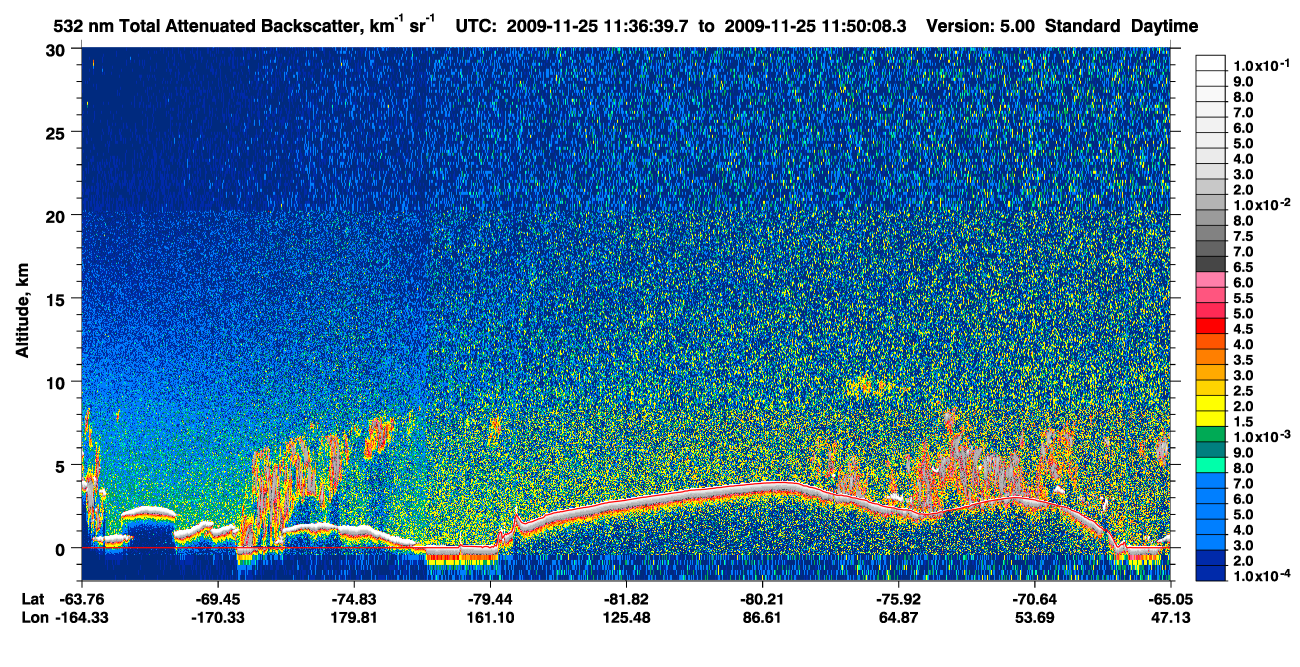Image resolution: width=1300 pixels, height=667 pixels.
Task: Click latitude value '-63.76'
Action: point(82,599)
